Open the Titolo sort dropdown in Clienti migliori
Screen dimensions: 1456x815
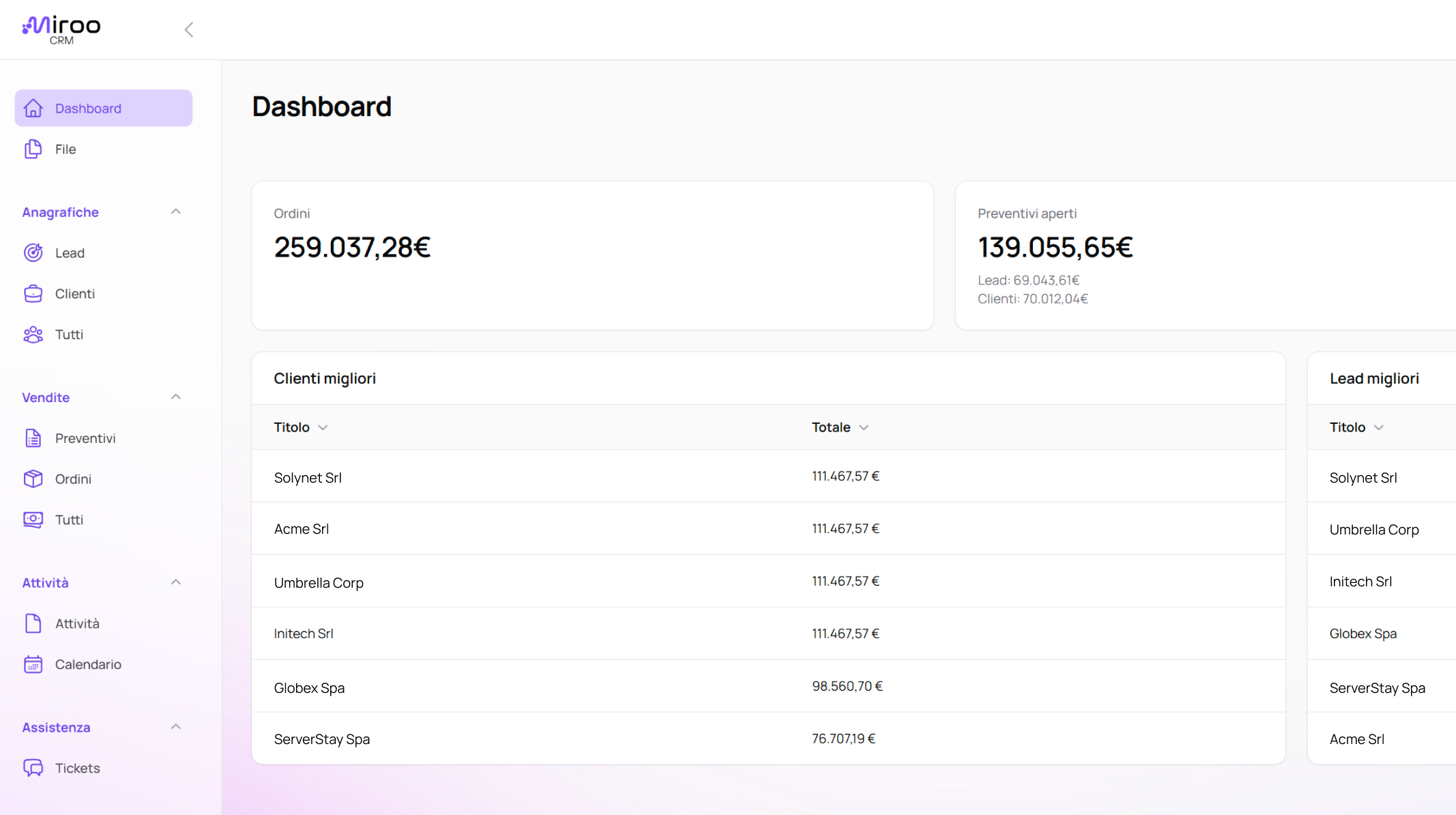click(323, 427)
